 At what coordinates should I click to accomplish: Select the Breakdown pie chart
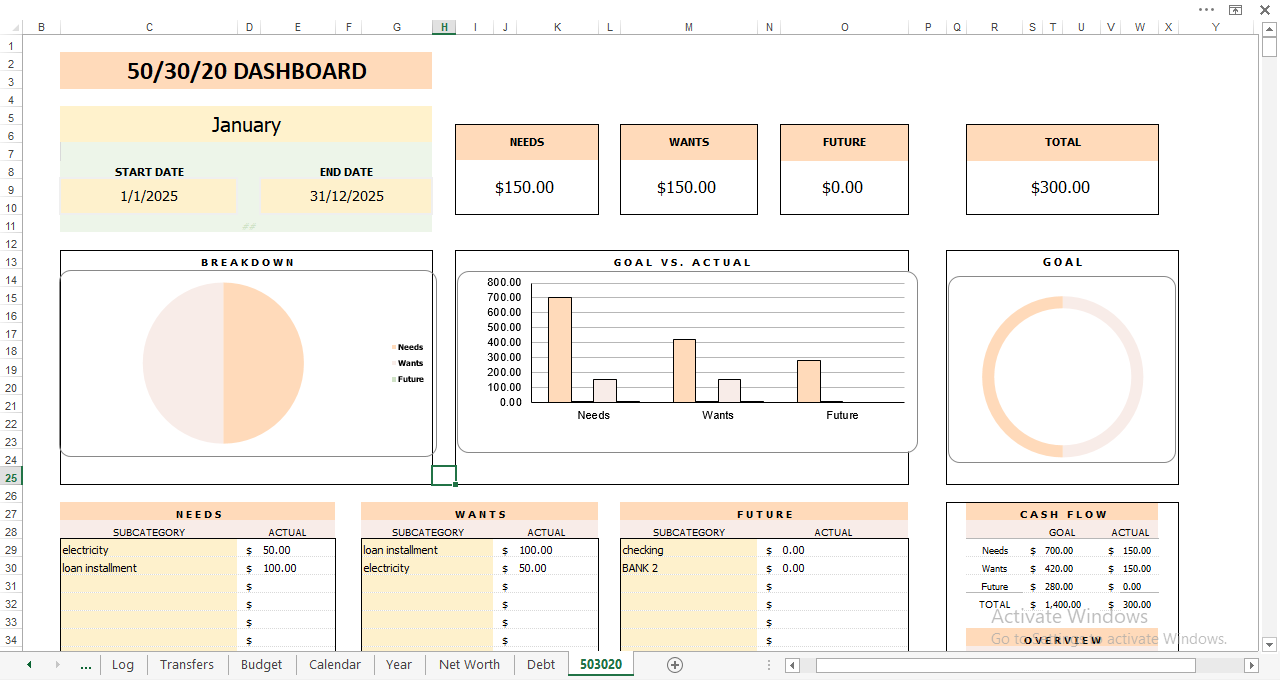(x=222, y=363)
